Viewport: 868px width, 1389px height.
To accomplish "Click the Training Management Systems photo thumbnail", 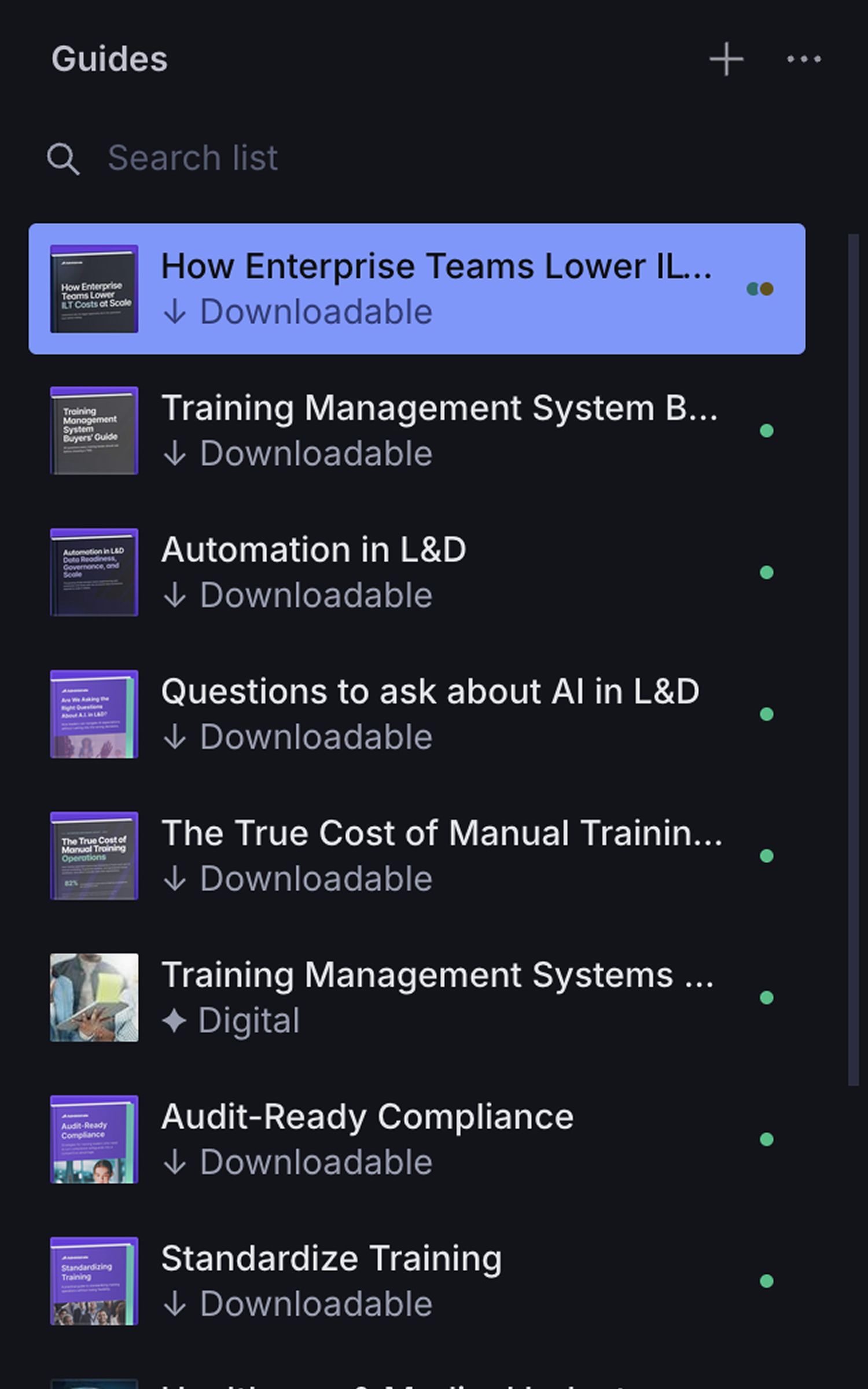I will coord(94,998).
